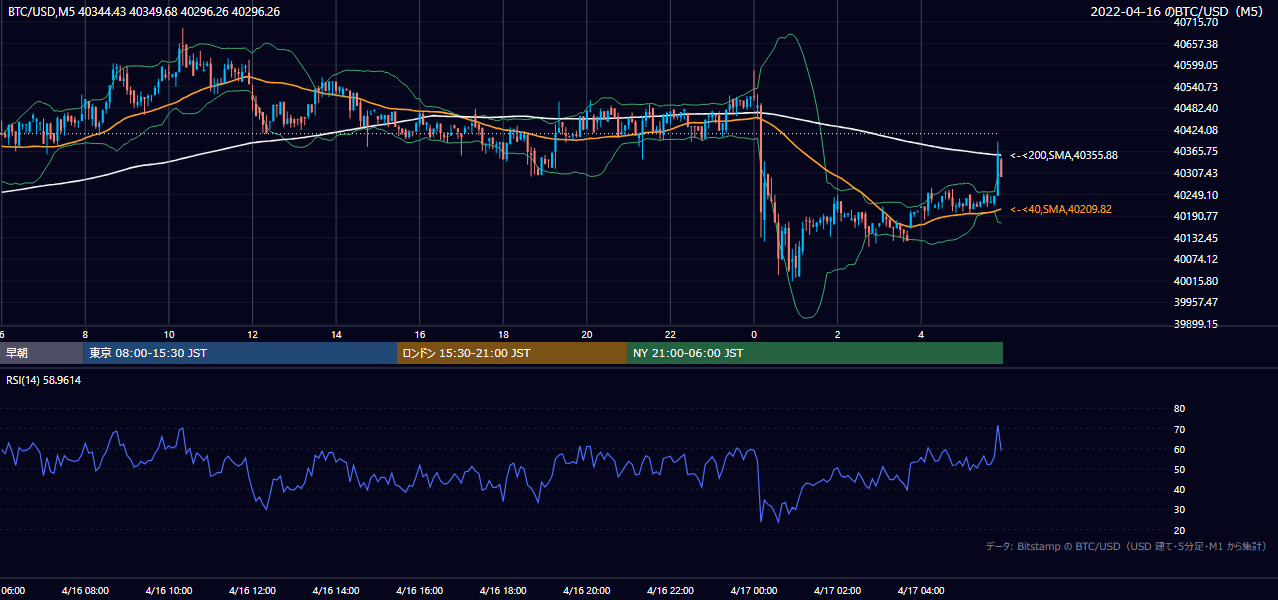This screenshot has height=600, width=1278.
Task: Click the 4/17 00:00 time axis label
Action: [754, 590]
